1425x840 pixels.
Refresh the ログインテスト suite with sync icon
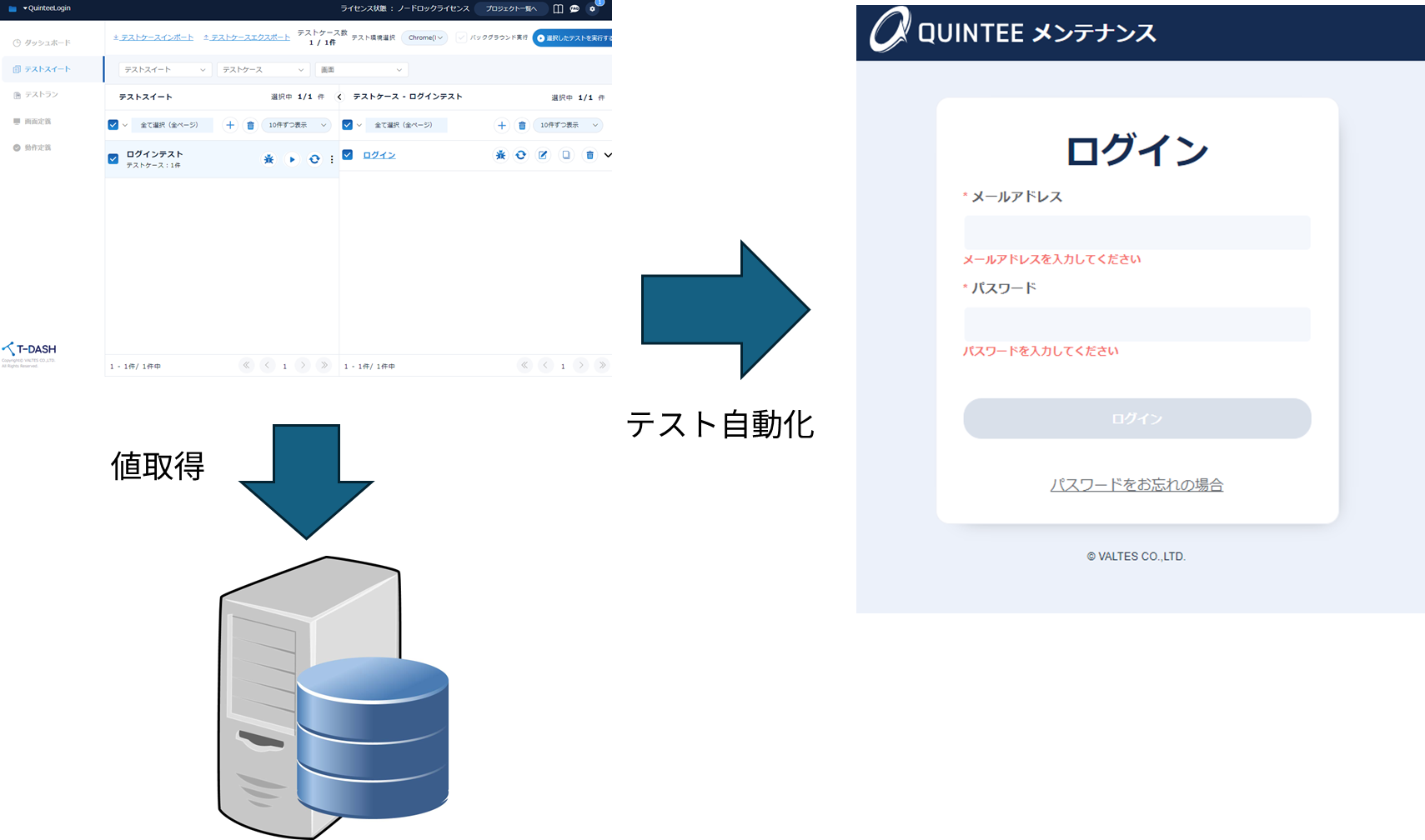[x=314, y=158]
